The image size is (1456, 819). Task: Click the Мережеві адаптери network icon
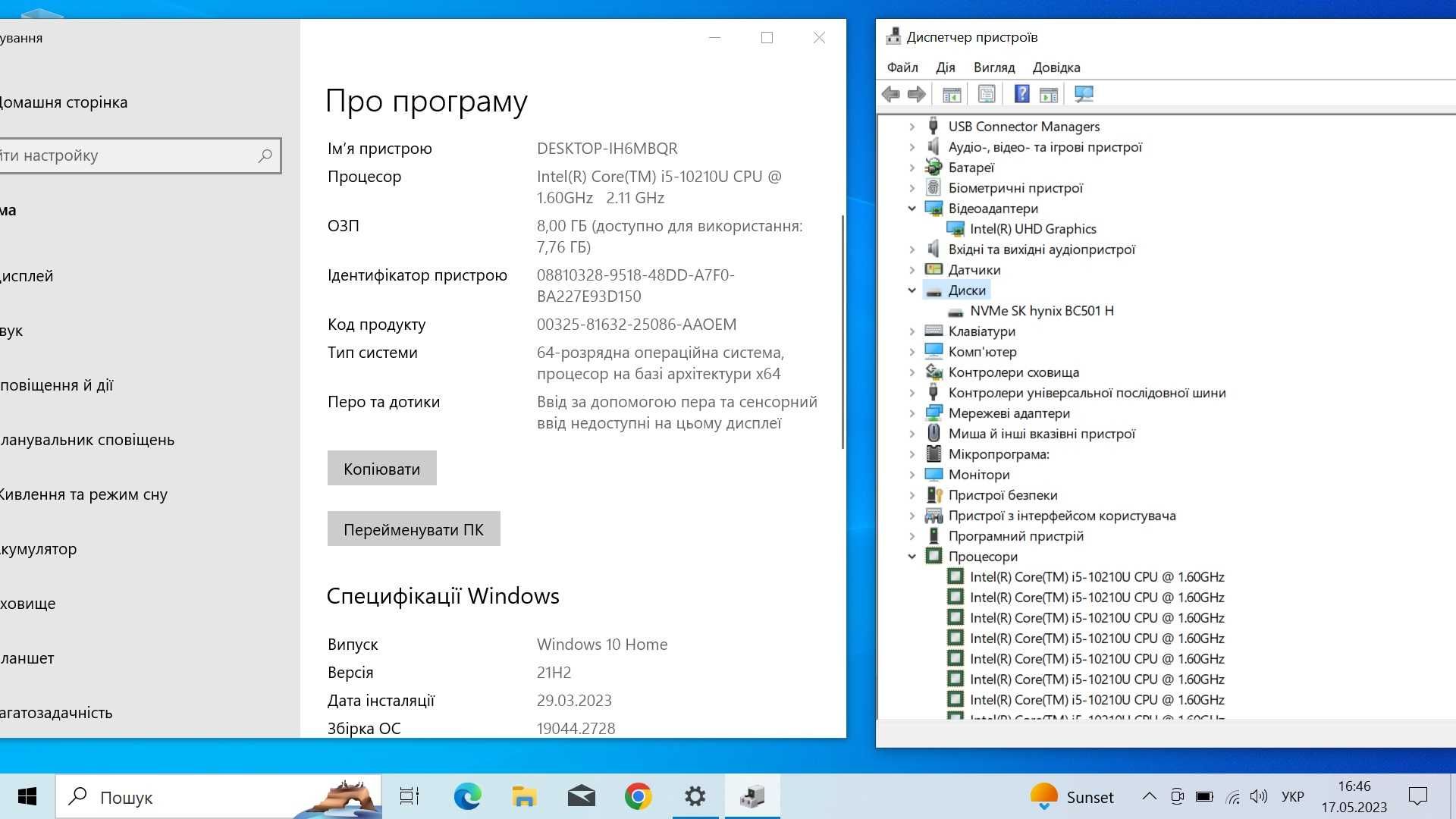point(934,413)
